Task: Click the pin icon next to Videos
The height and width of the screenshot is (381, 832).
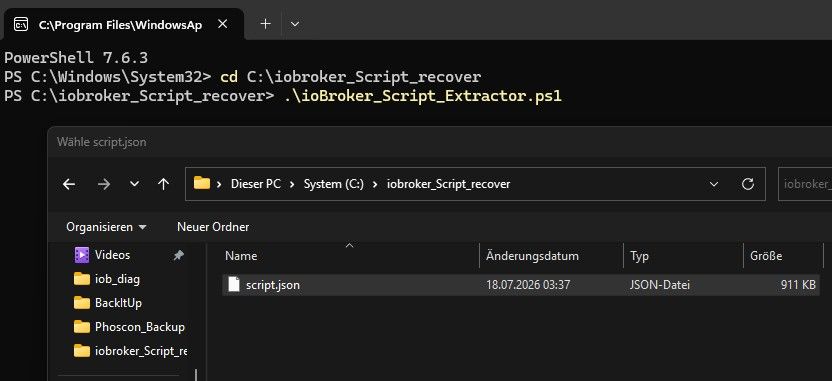Action: 179,255
